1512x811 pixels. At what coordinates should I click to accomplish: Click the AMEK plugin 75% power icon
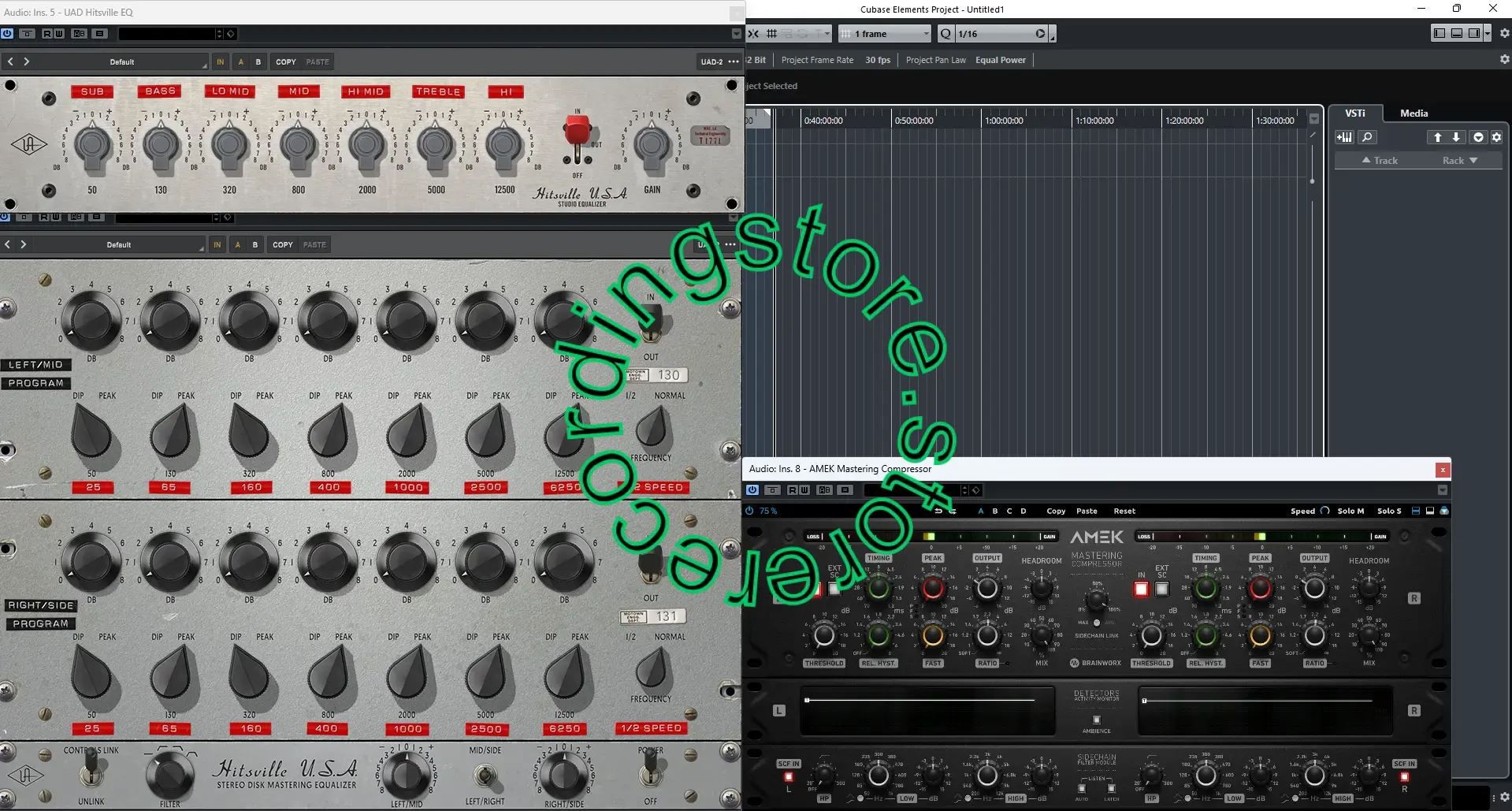click(749, 511)
